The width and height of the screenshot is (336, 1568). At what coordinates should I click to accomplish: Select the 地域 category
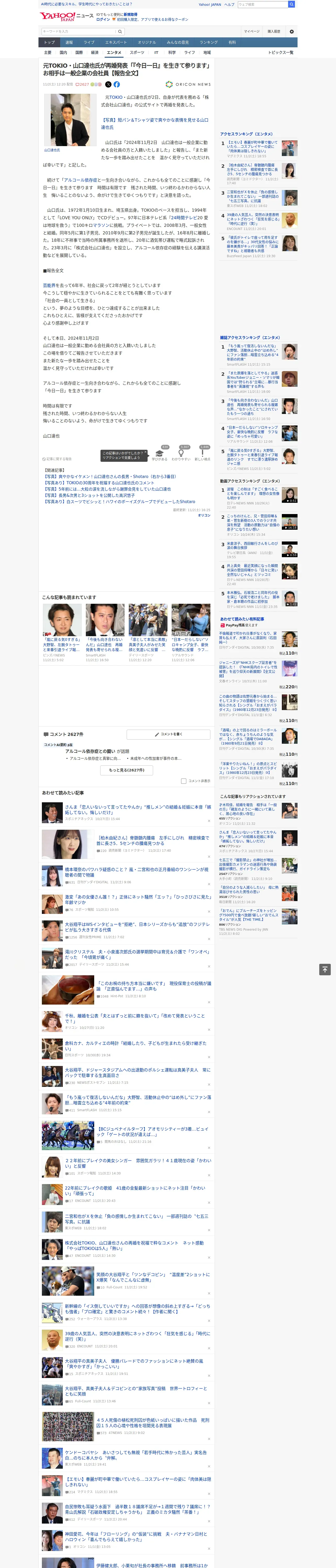point(207,52)
